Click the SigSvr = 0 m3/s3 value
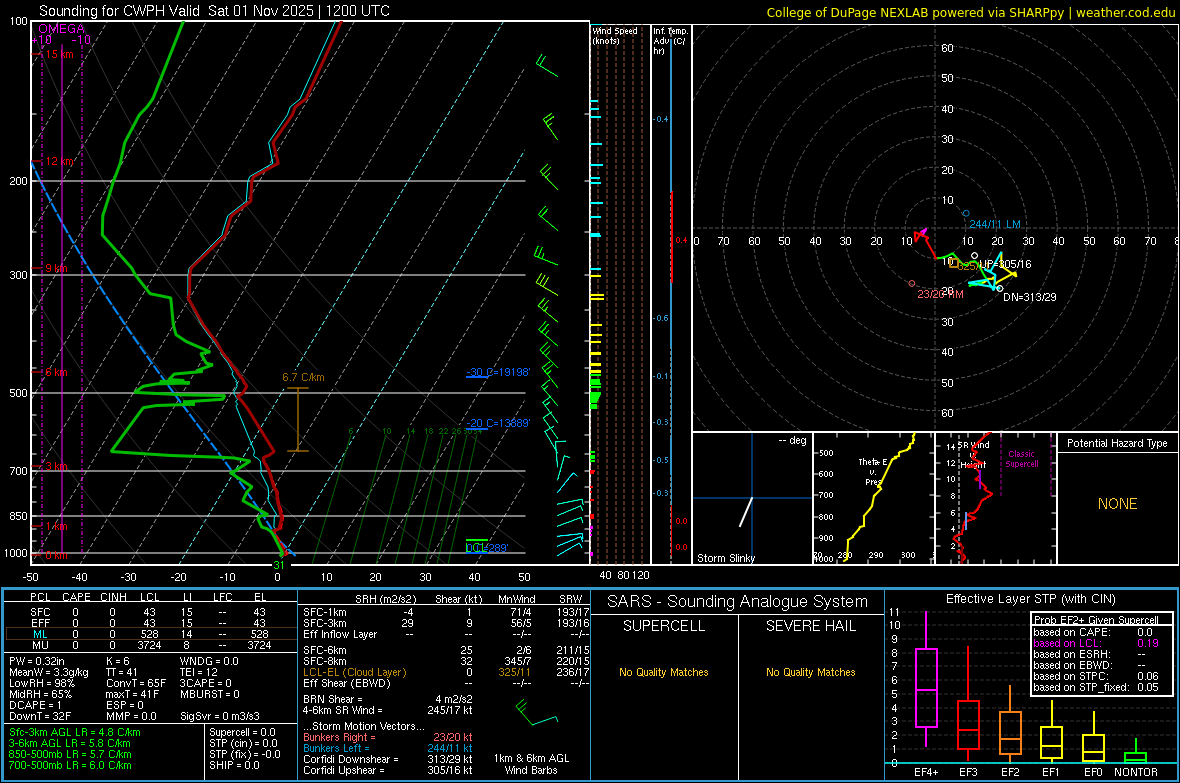The image size is (1180, 783). pos(220,716)
